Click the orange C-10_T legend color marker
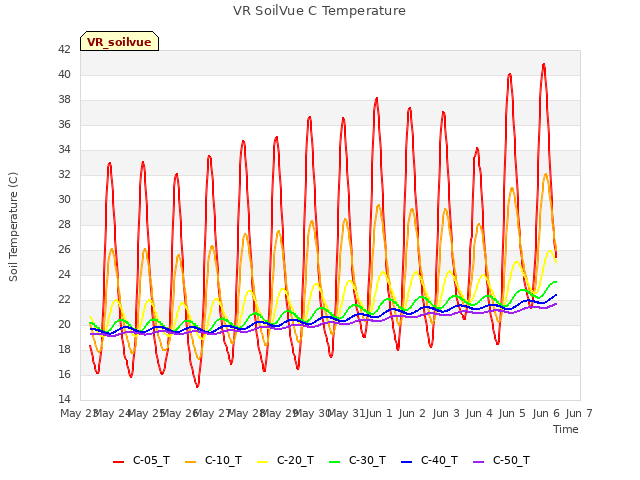 (x=191, y=462)
